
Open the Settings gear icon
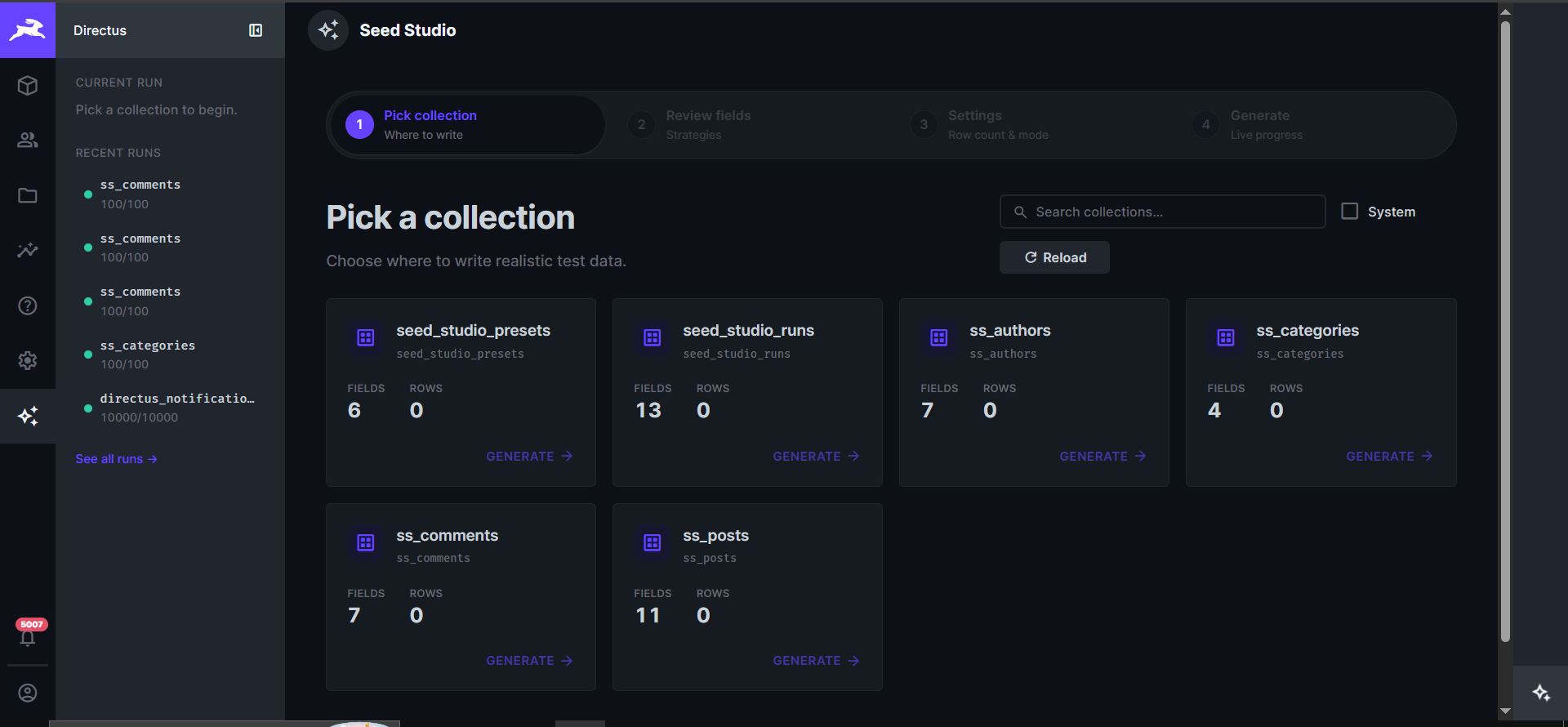(x=28, y=360)
